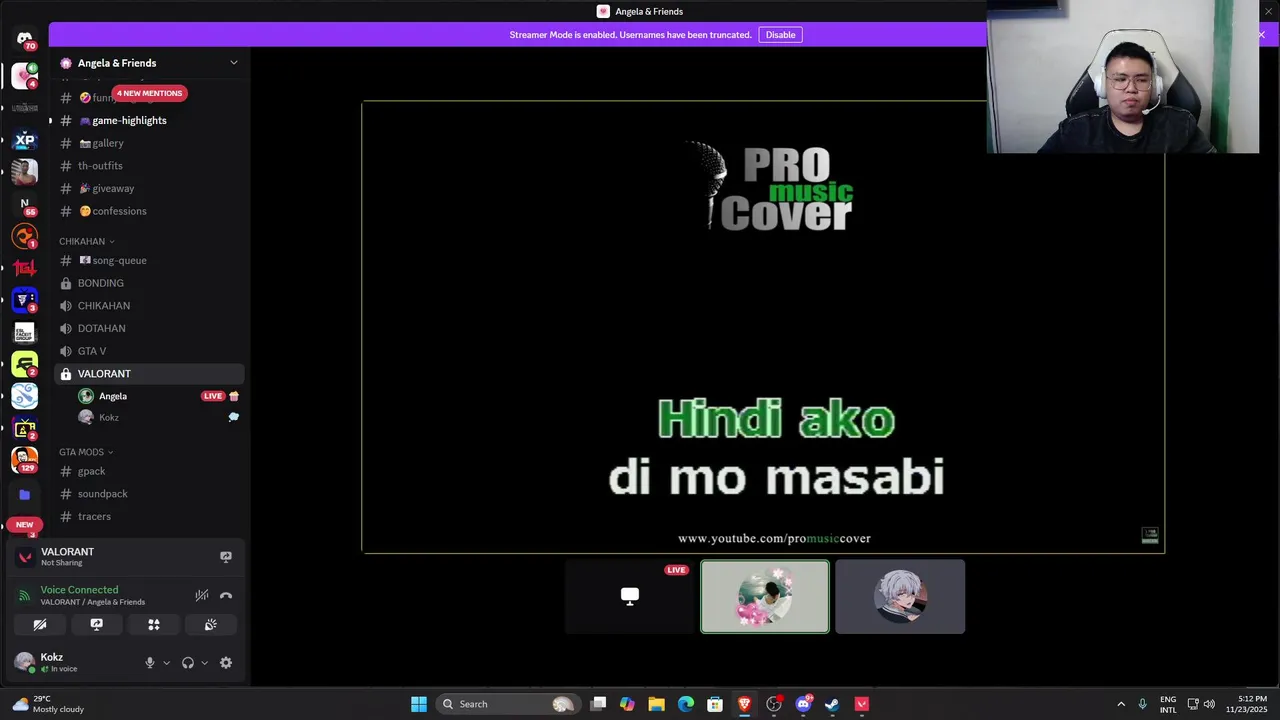Open Brave browser from taskbar
The width and height of the screenshot is (1280, 720).
point(744,704)
